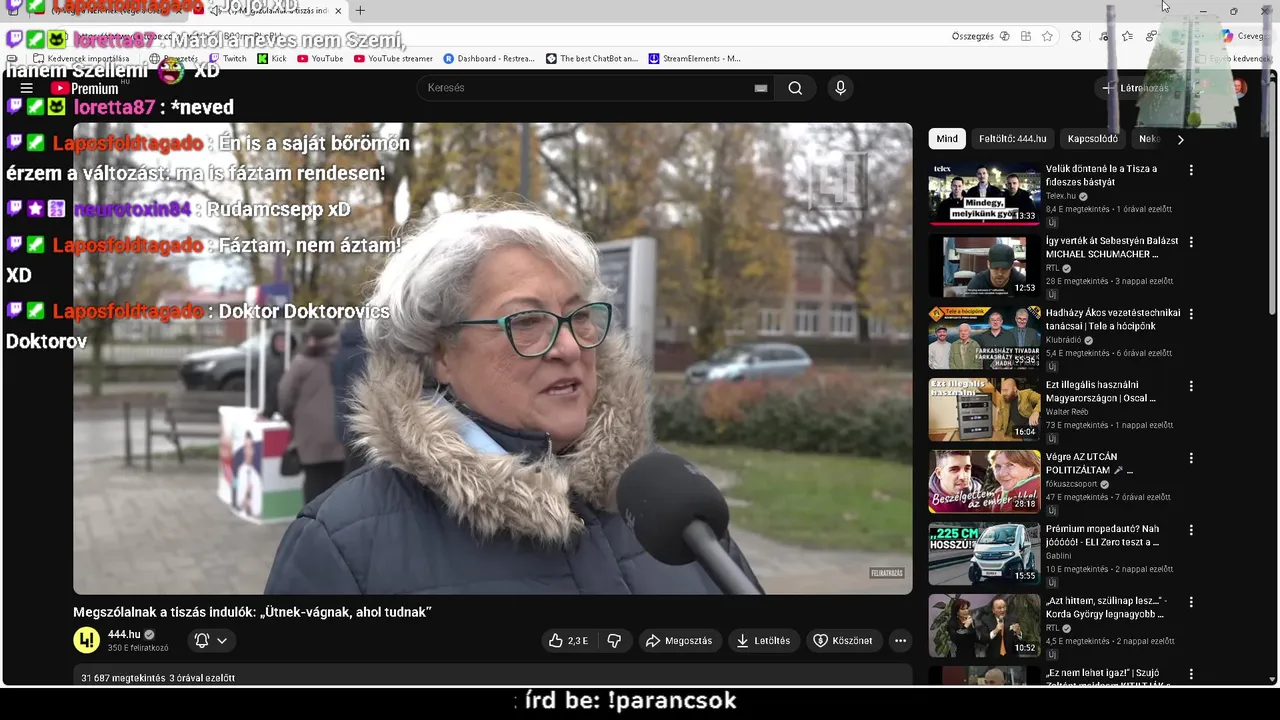This screenshot has width=1280, height=720.
Task: Open the Telex.hu channel name
Action: tap(1061, 196)
